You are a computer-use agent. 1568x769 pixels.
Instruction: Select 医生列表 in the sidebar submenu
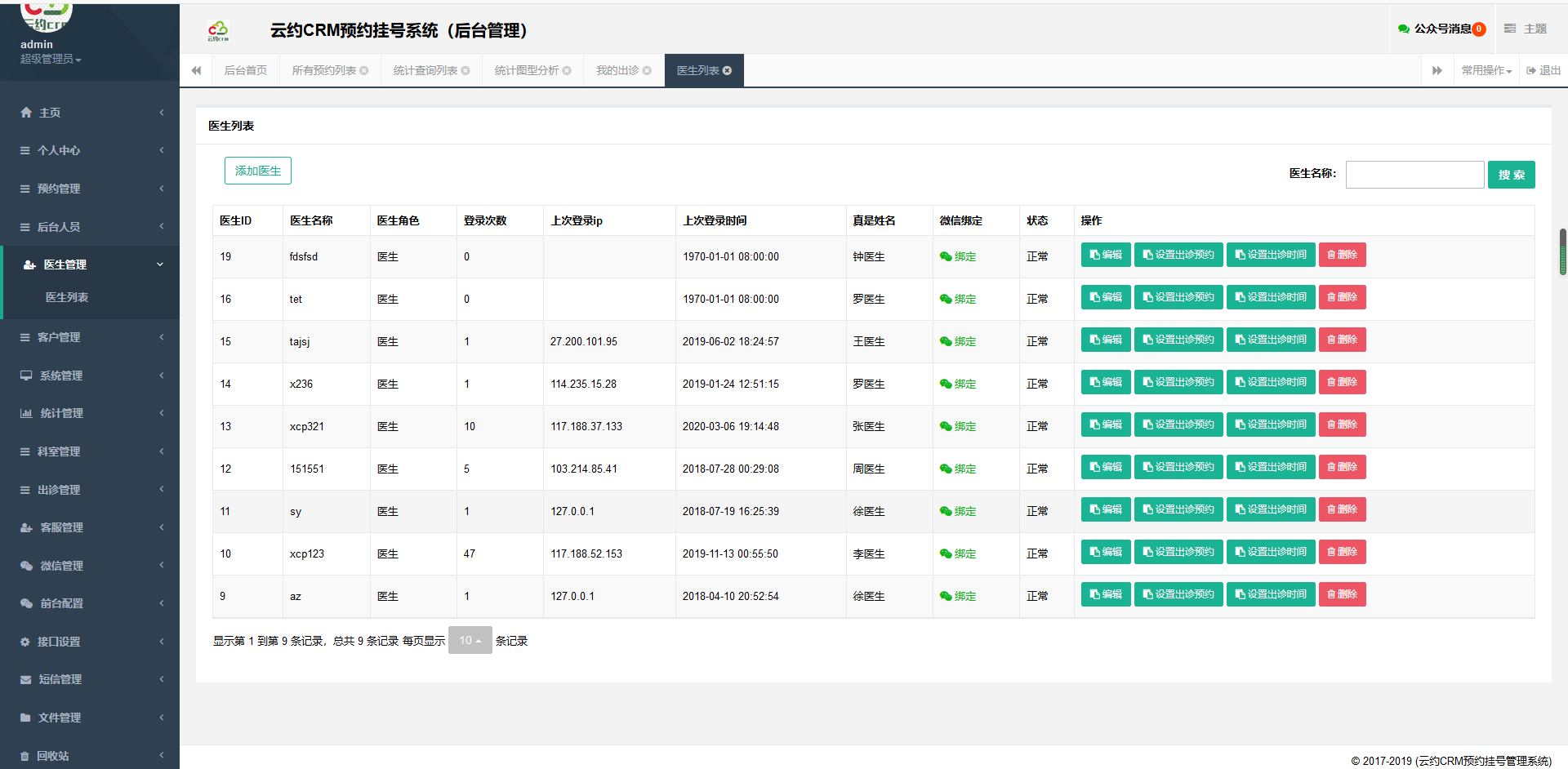point(67,298)
